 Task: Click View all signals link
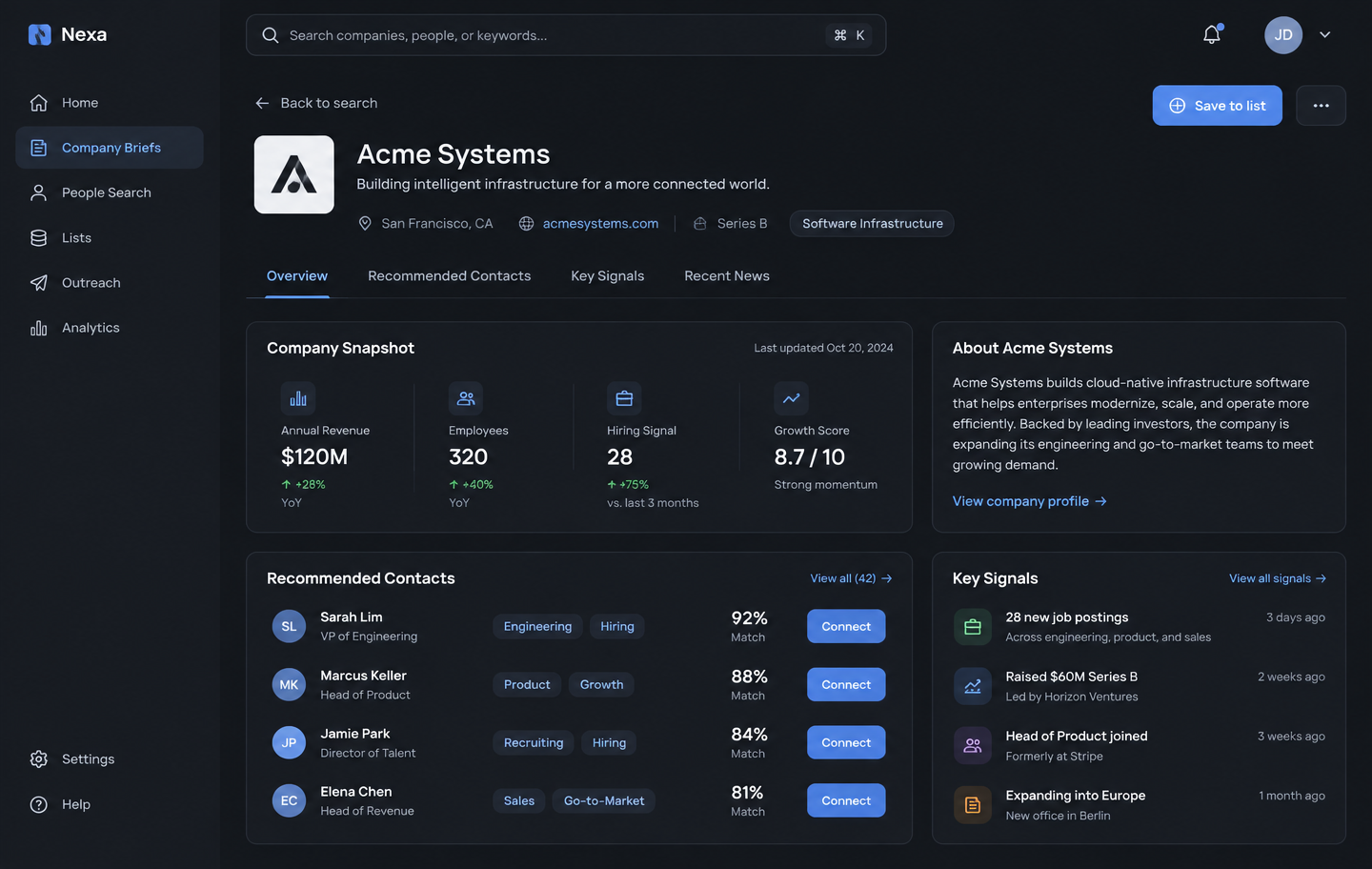click(x=1278, y=578)
